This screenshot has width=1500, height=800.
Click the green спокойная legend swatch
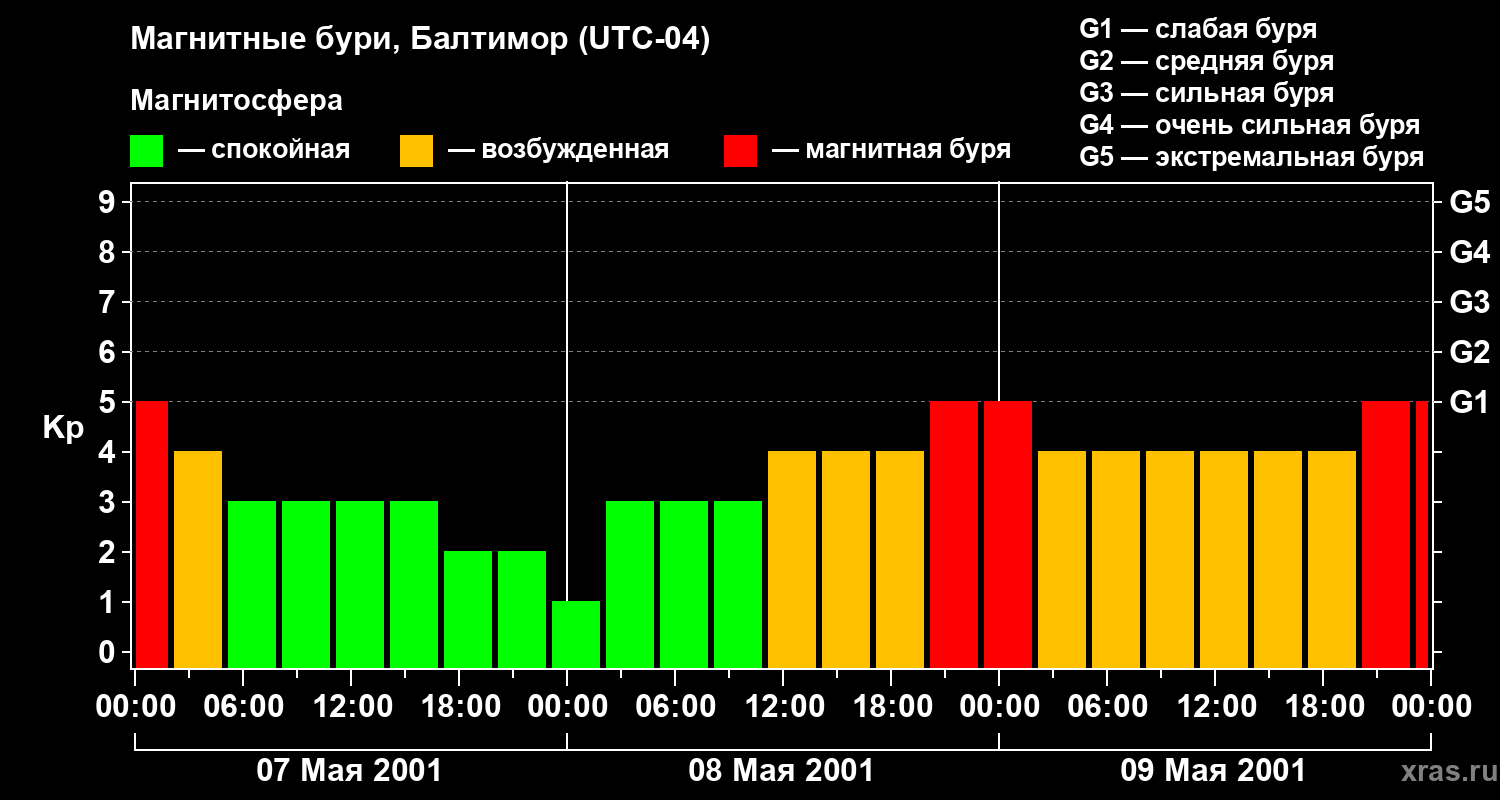[x=146, y=151]
